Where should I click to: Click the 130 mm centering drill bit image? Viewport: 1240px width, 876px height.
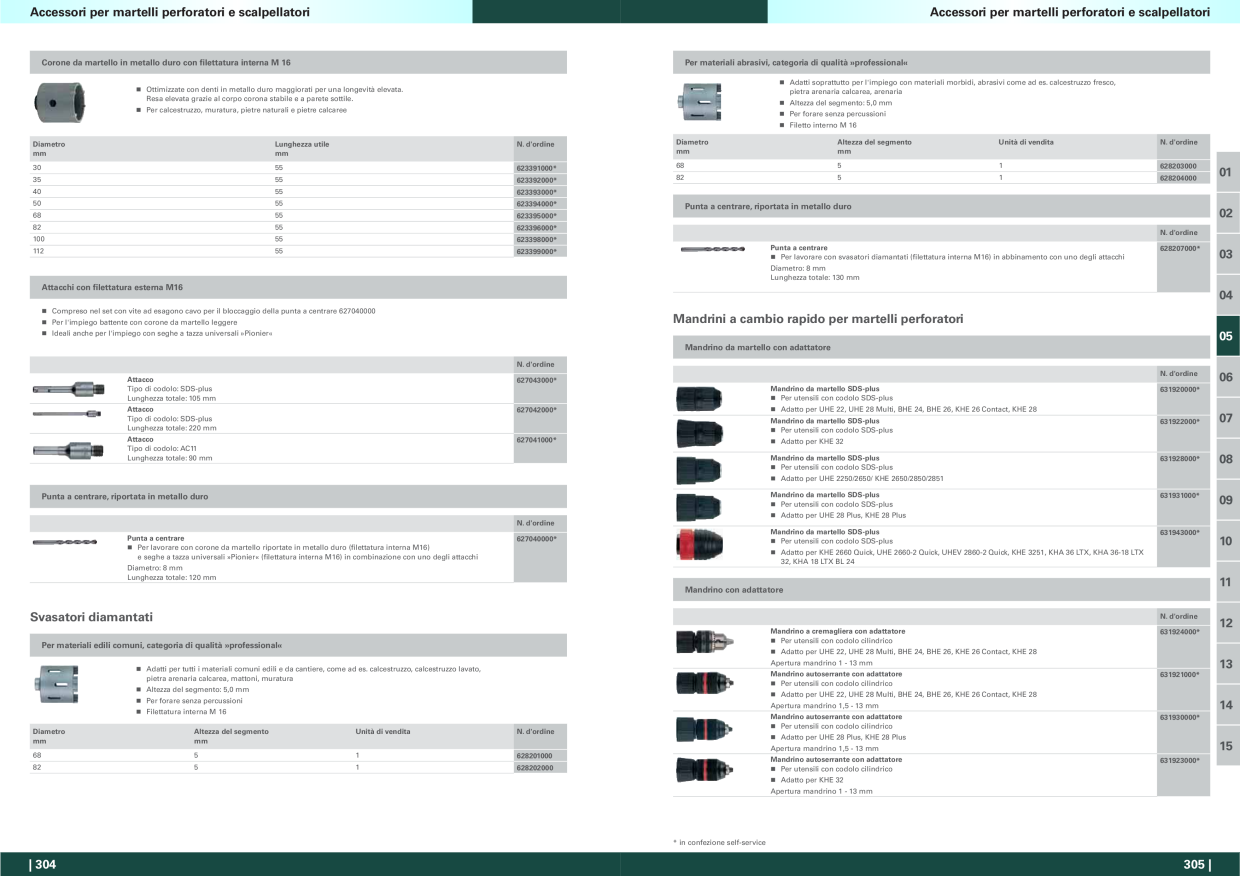712,249
